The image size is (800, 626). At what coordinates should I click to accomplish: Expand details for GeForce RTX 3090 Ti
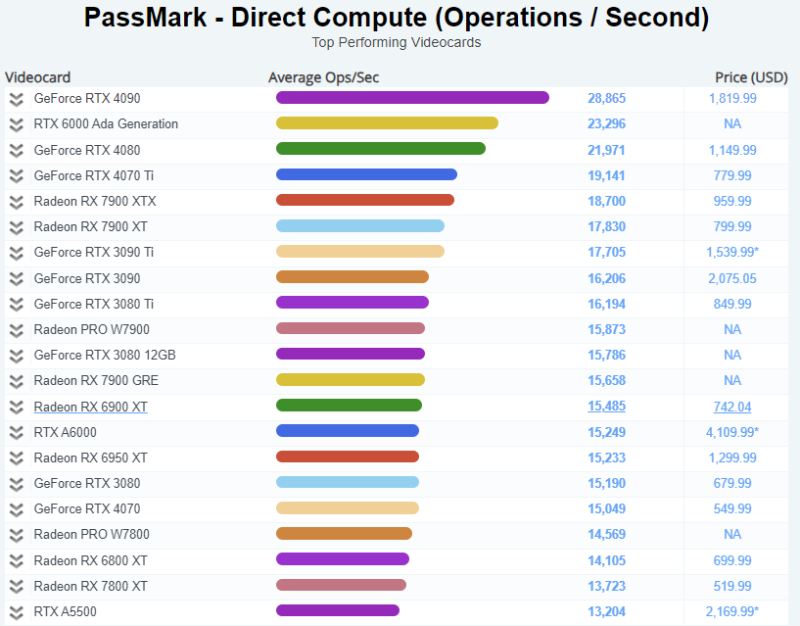tap(16, 253)
